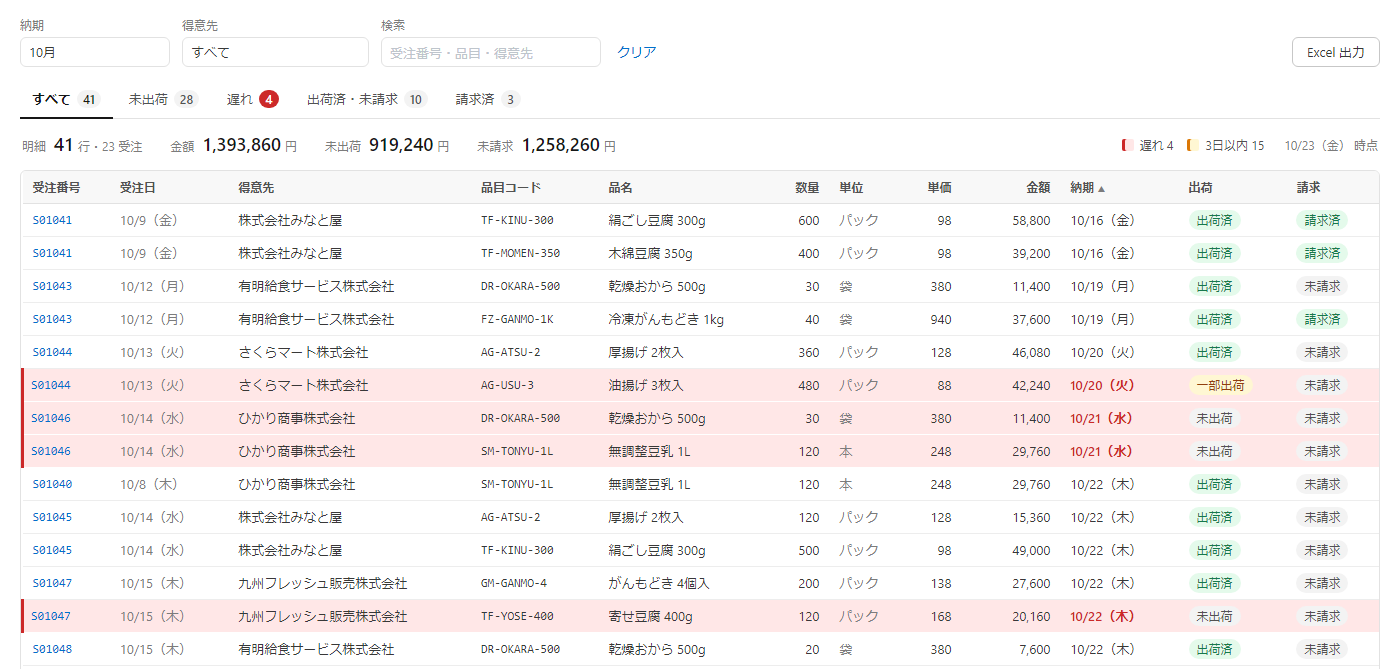Image resolution: width=1400 pixels, height=669 pixels.
Task: Click the 受注番号 column header
Action: click(x=56, y=187)
